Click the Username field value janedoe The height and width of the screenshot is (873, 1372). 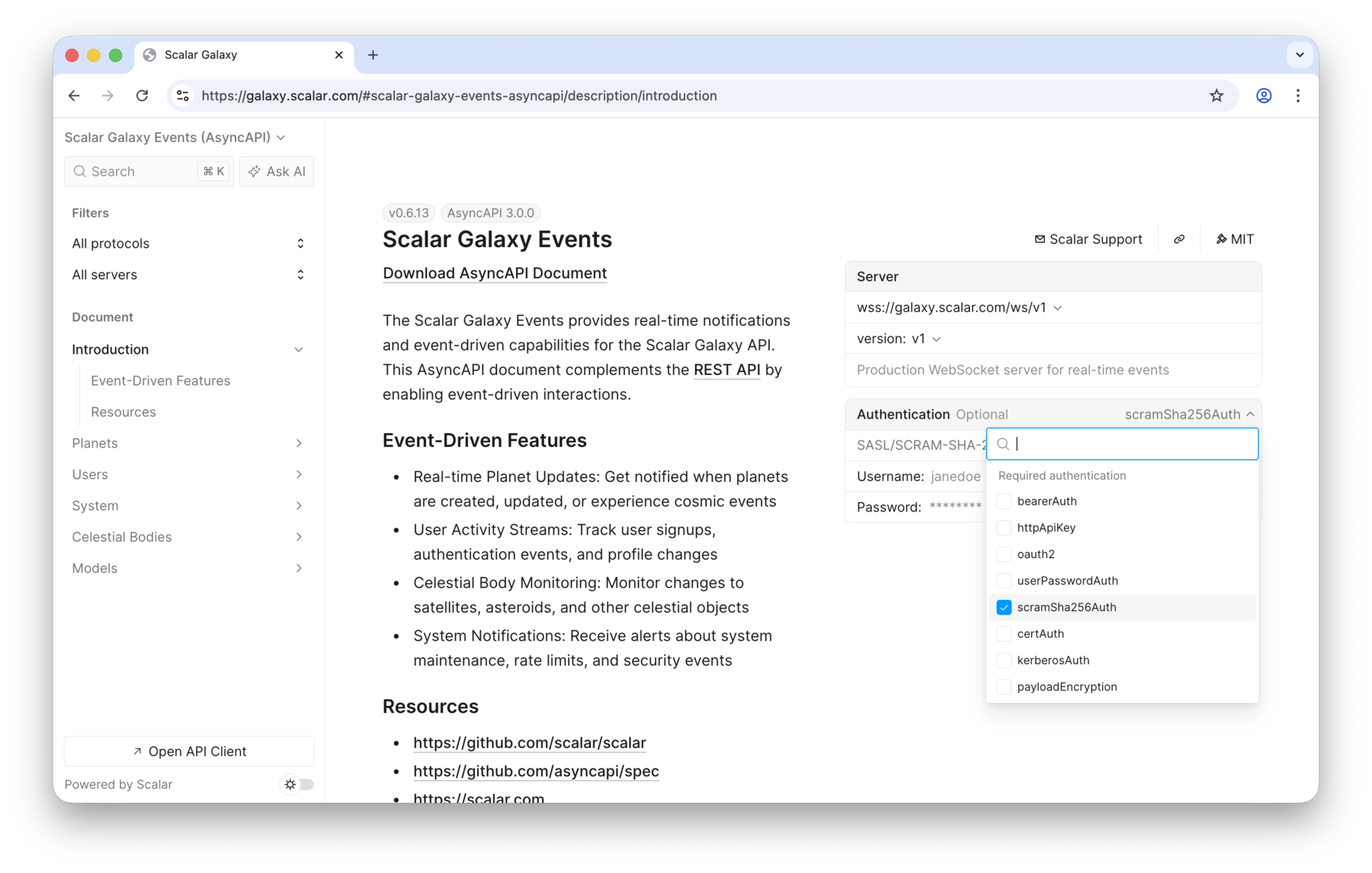click(x=956, y=477)
